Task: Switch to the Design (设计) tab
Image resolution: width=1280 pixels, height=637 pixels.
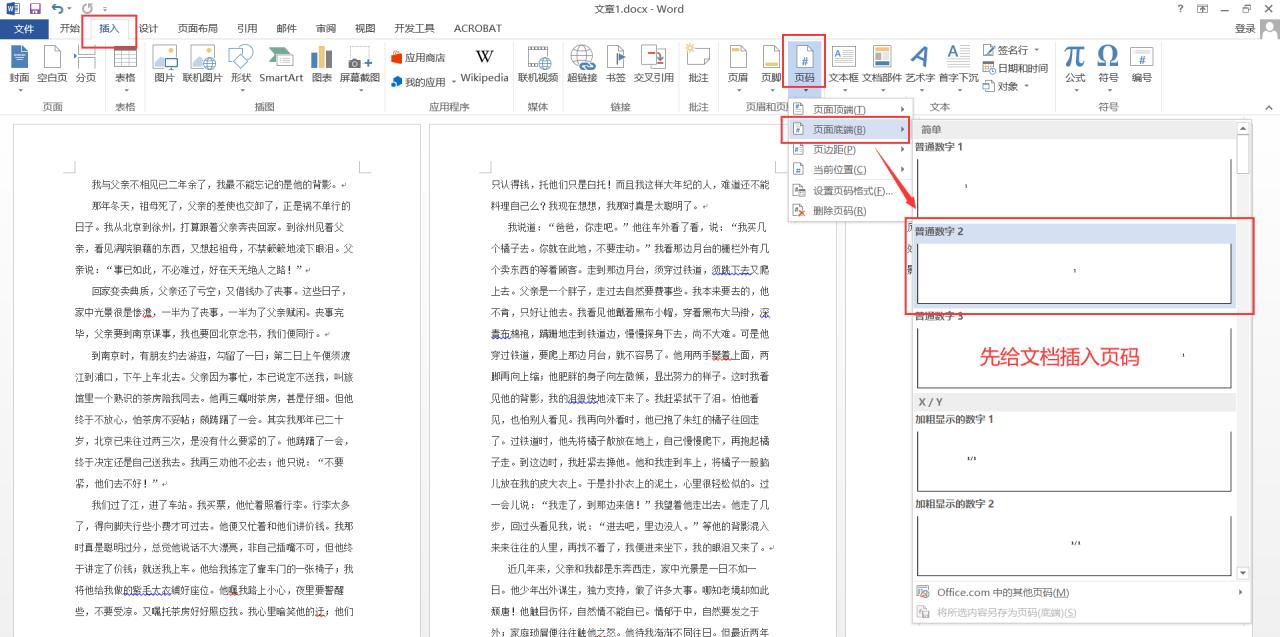Action: pyautogui.click(x=148, y=28)
